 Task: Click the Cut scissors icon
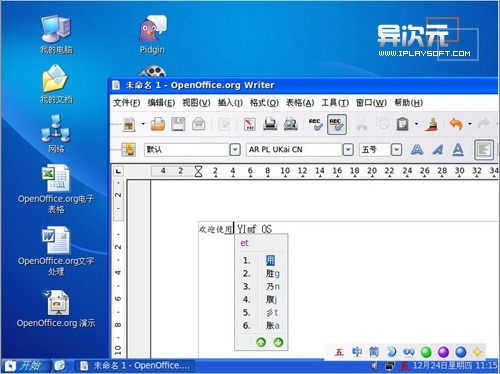(362, 125)
